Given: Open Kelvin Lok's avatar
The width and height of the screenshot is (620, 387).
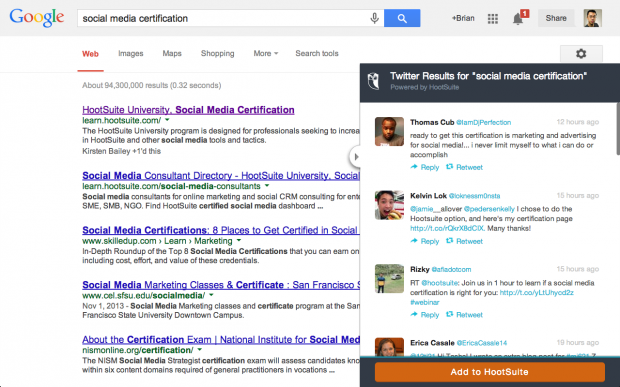Looking at the screenshot, I should coord(389,205).
